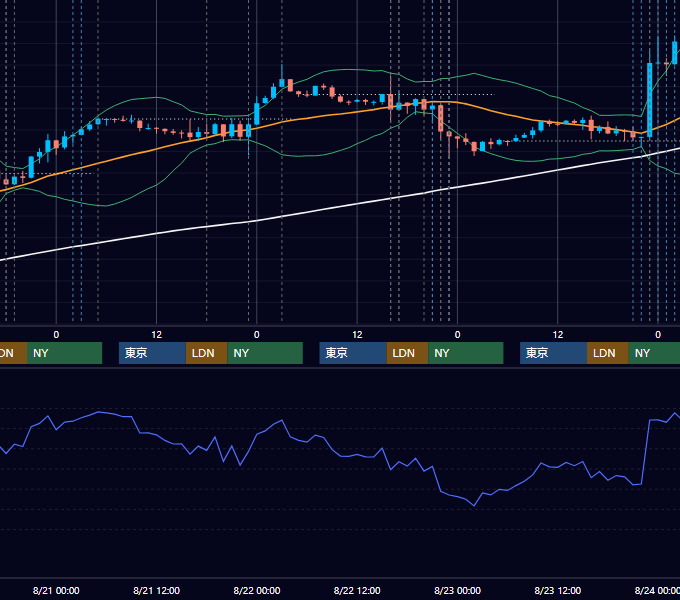Select the 8/22 00:00 time axis label
Viewport: 680px width, 600px height.
tap(257, 590)
